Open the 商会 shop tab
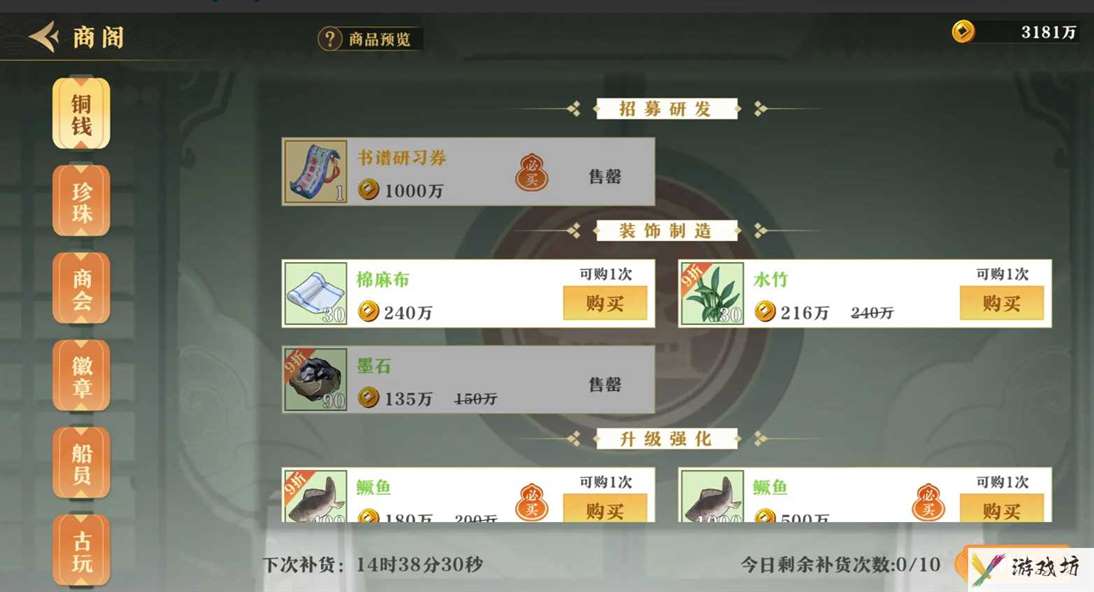Viewport: 1094px width, 592px height. [x=81, y=288]
